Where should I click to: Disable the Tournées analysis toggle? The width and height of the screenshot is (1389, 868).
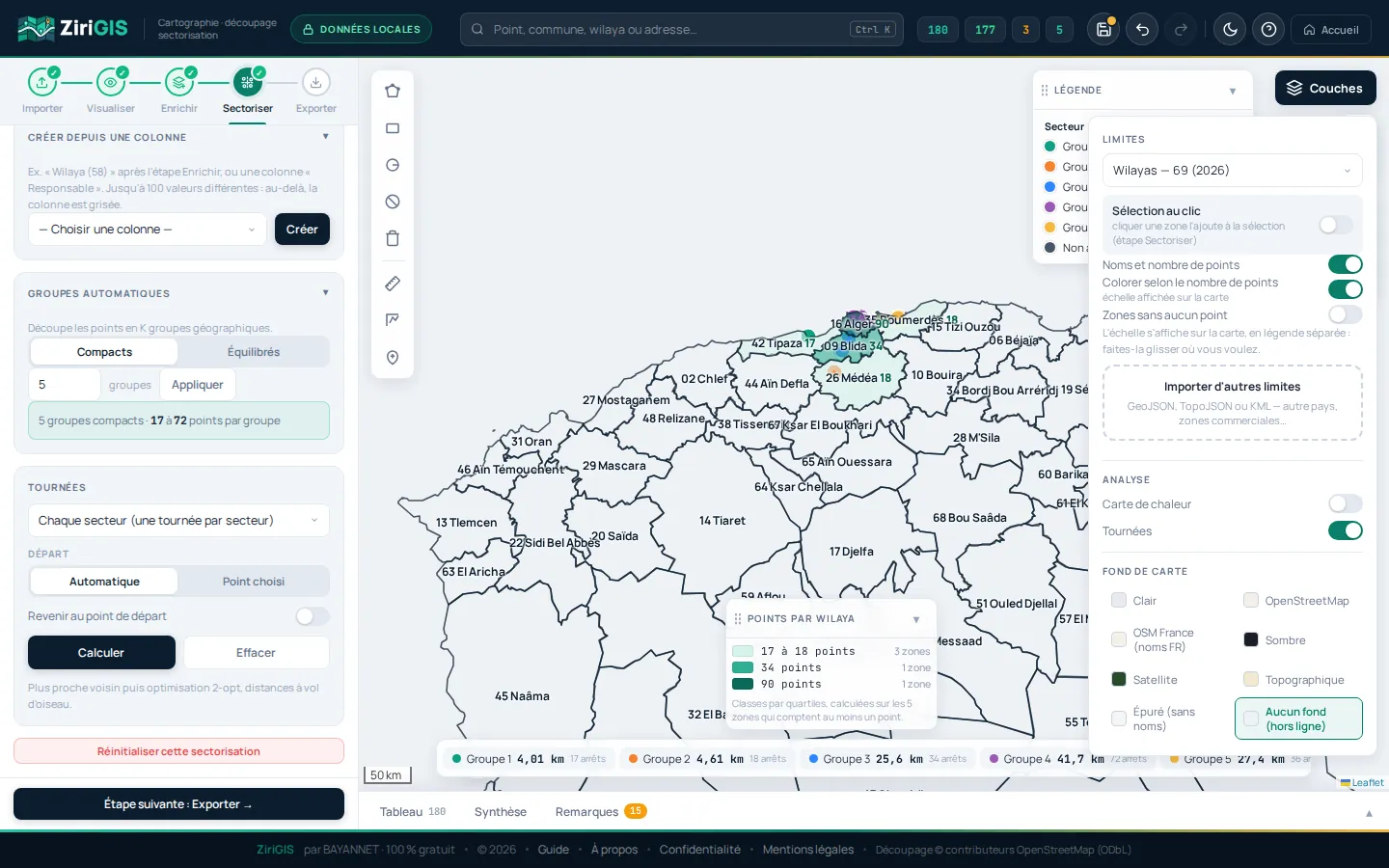(1345, 530)
